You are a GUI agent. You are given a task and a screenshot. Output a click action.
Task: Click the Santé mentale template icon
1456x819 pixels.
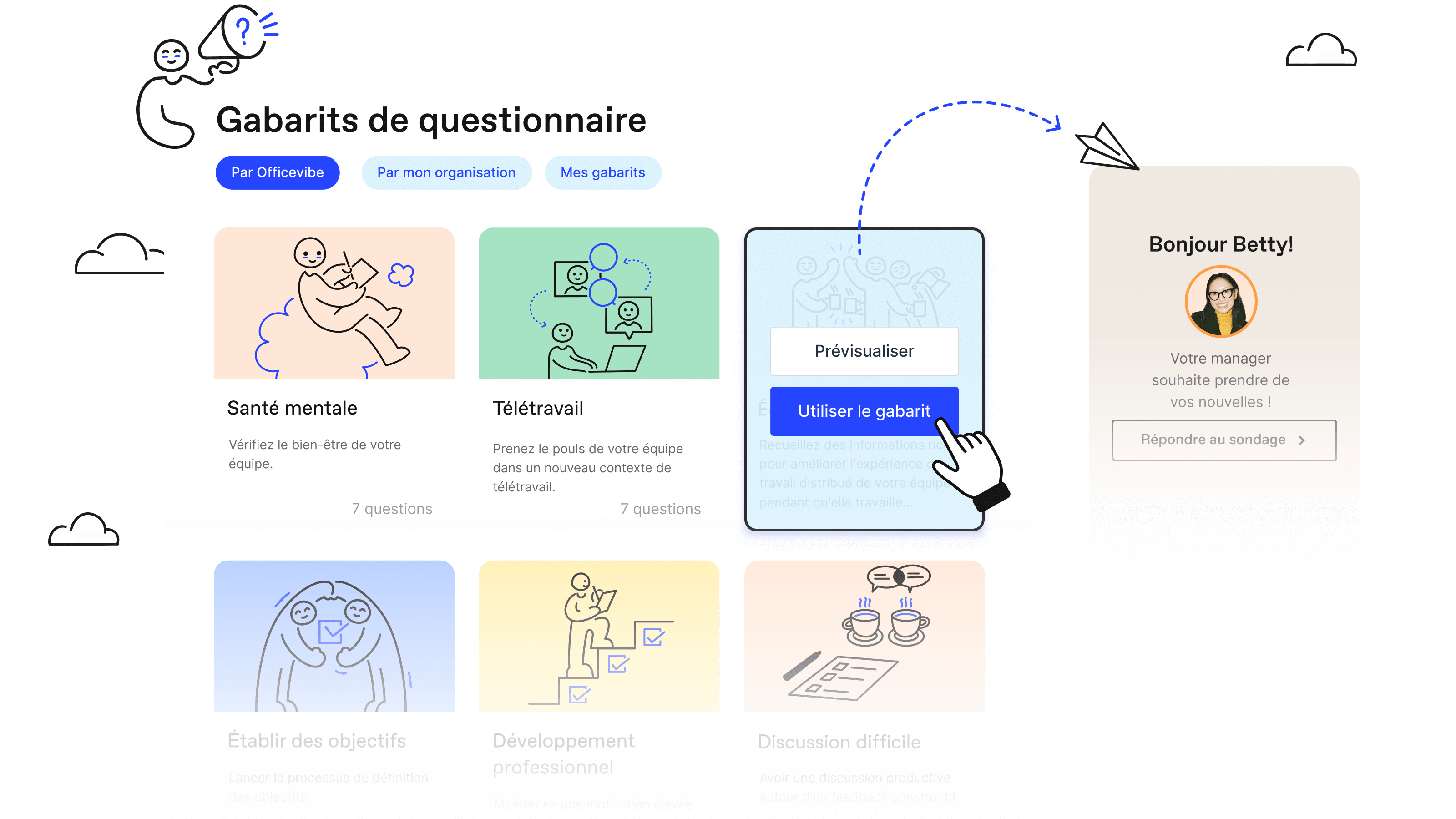coord(333,303)
